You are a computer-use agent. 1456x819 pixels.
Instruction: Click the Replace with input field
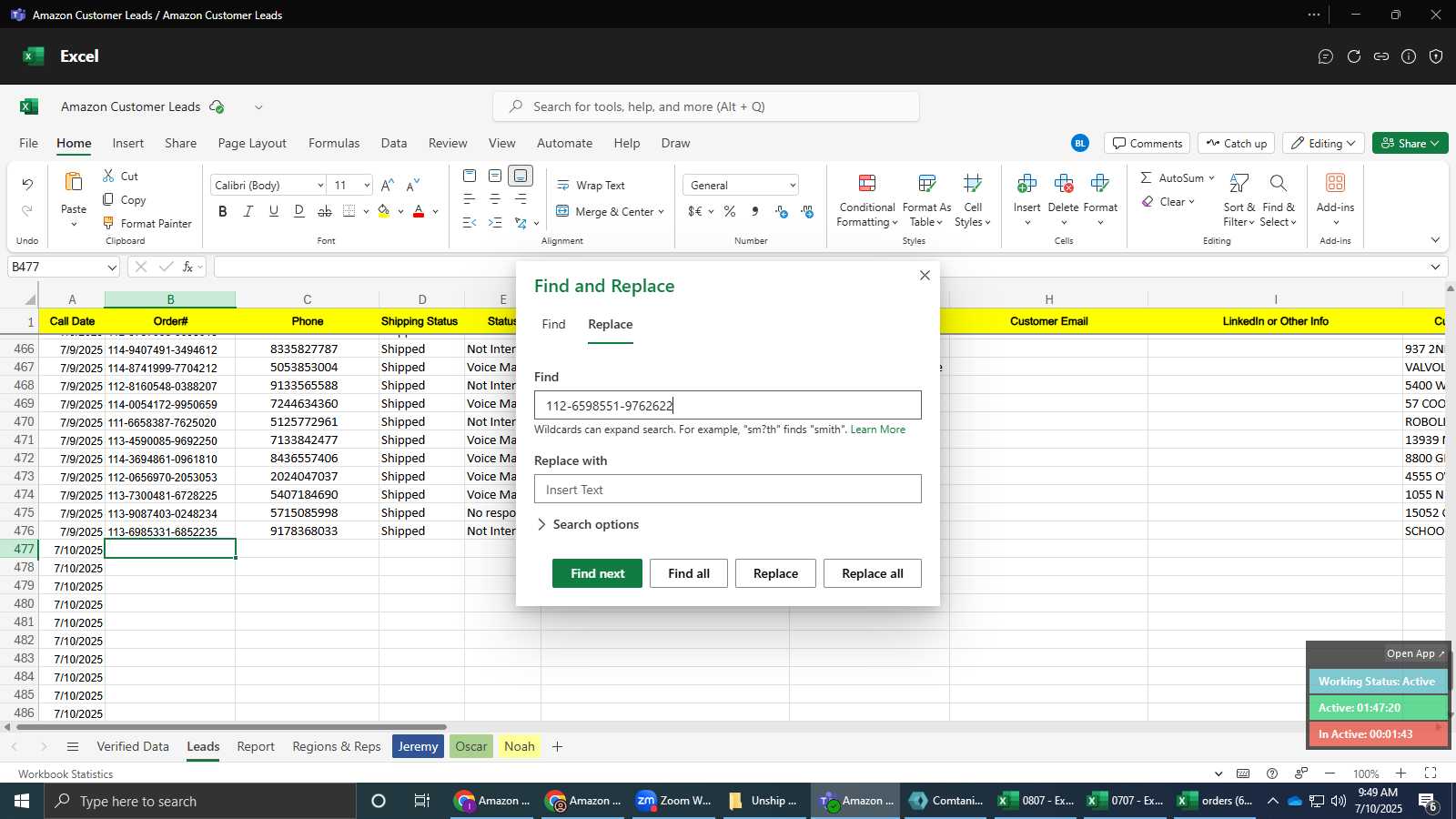pyautogui.click(x=728, y=489)
